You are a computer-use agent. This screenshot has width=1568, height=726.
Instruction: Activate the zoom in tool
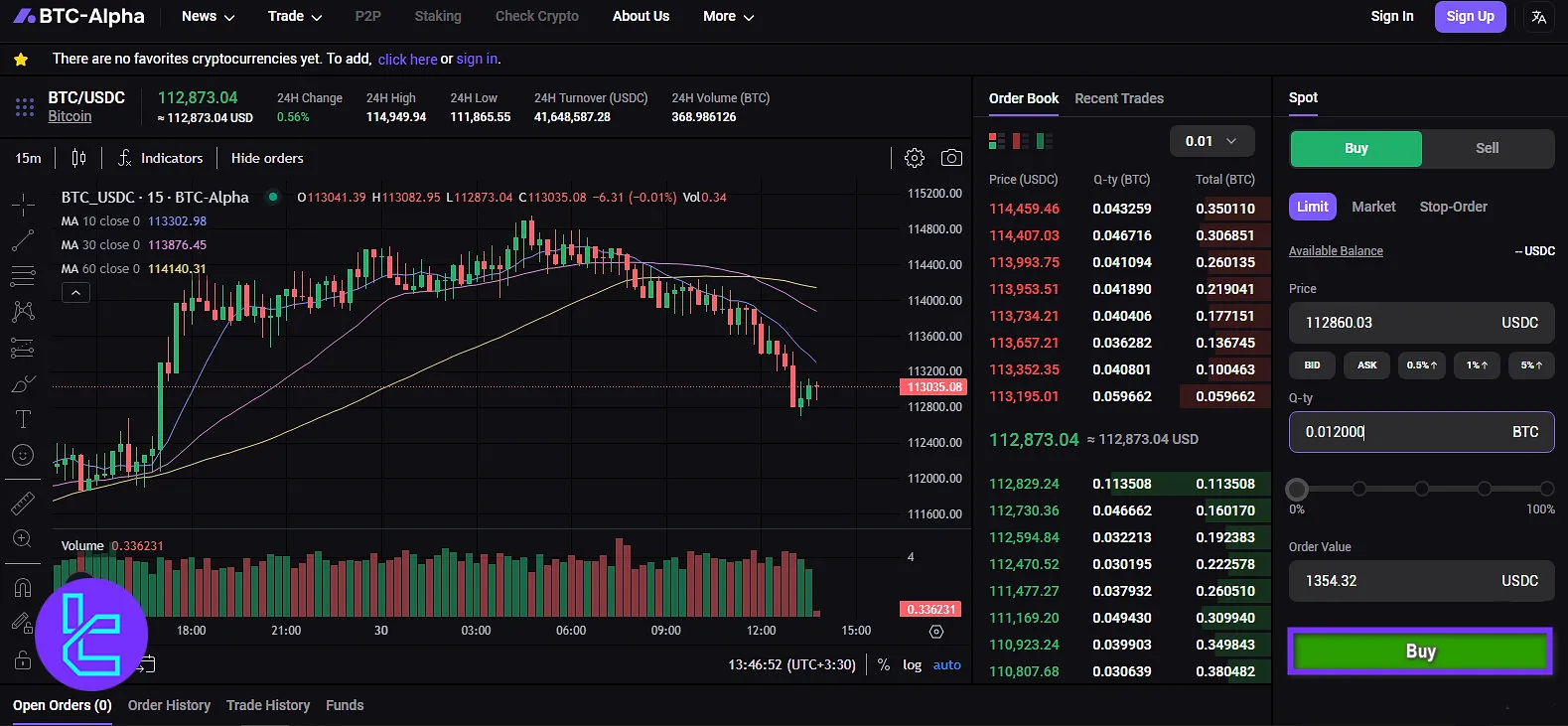click(23, 539)
